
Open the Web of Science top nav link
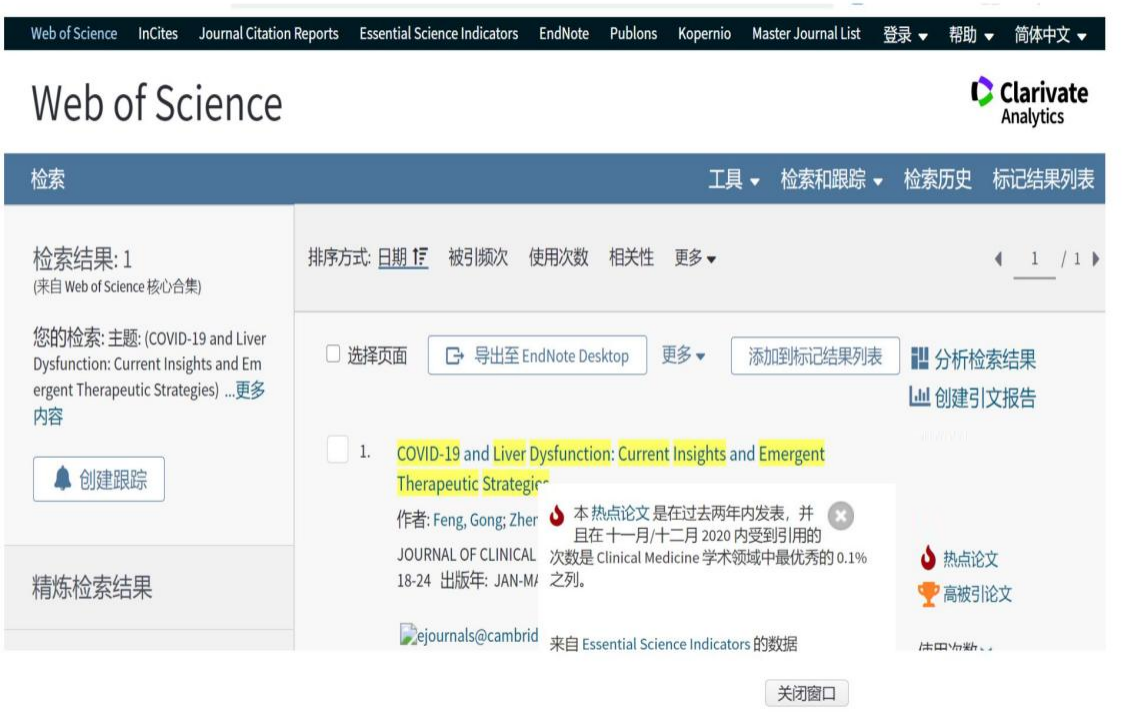(x=74, y=33)
